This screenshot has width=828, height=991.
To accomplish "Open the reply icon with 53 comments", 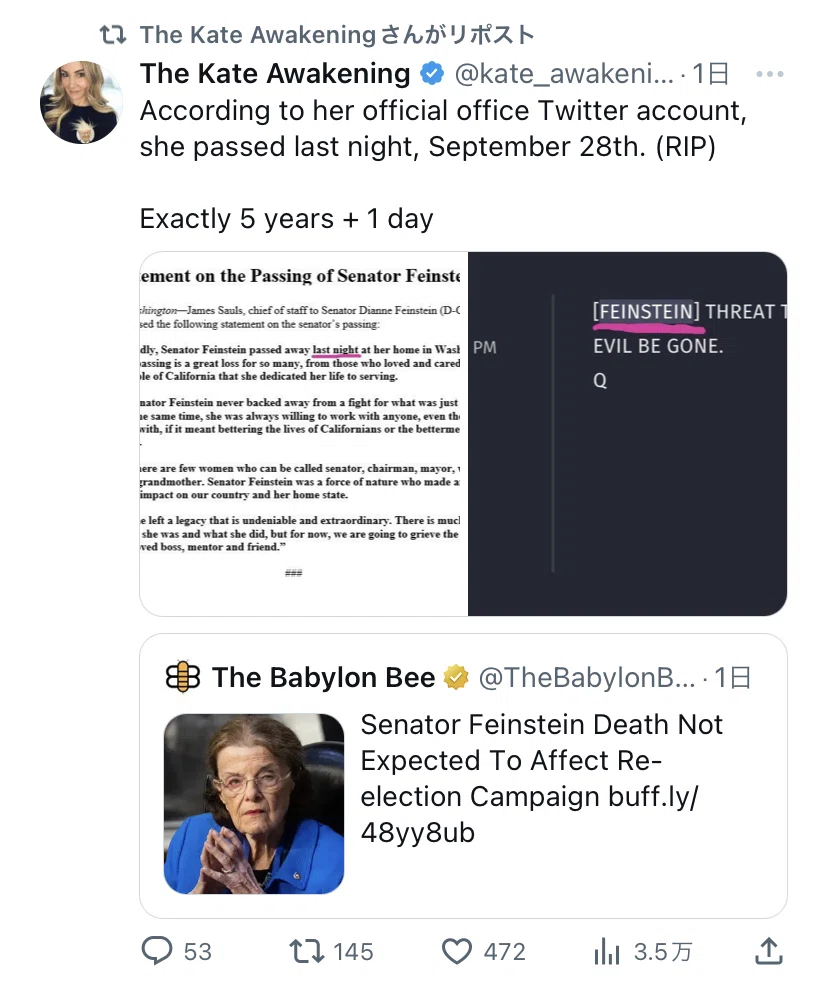I will (x=157, y=951).
